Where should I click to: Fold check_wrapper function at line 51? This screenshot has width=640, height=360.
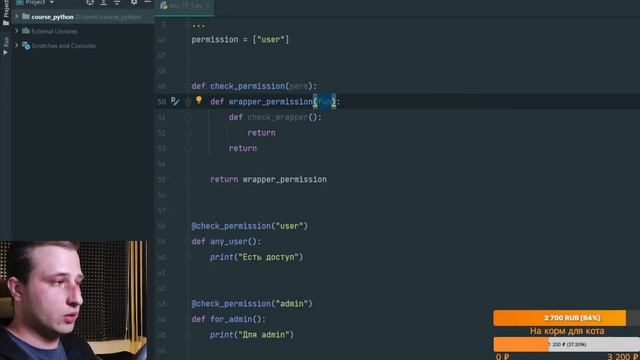pyautogui.click(x=188, y=117)
